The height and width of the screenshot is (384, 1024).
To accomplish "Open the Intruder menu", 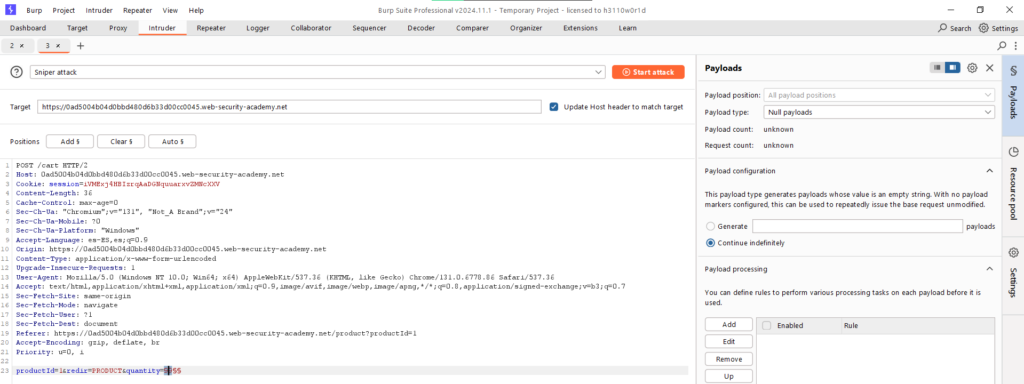I will pos(99,10).
